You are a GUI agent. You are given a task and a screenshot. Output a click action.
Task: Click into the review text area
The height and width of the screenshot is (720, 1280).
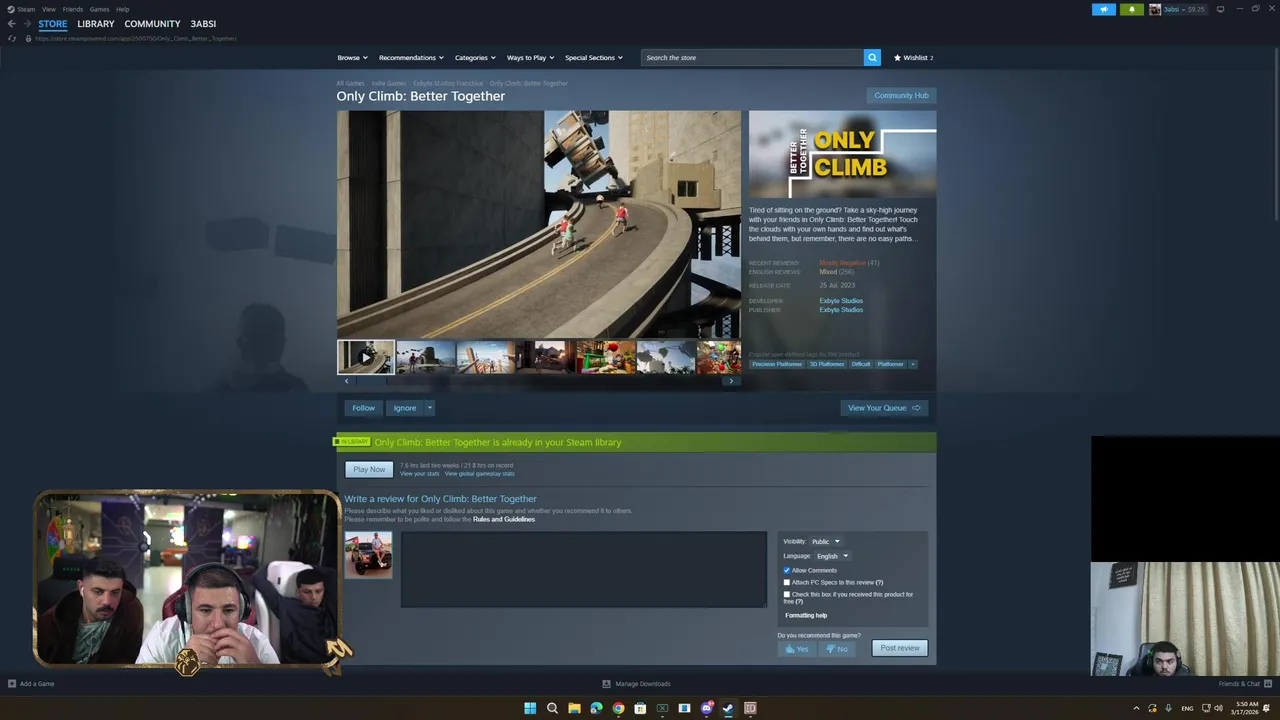tap(584, 569)
